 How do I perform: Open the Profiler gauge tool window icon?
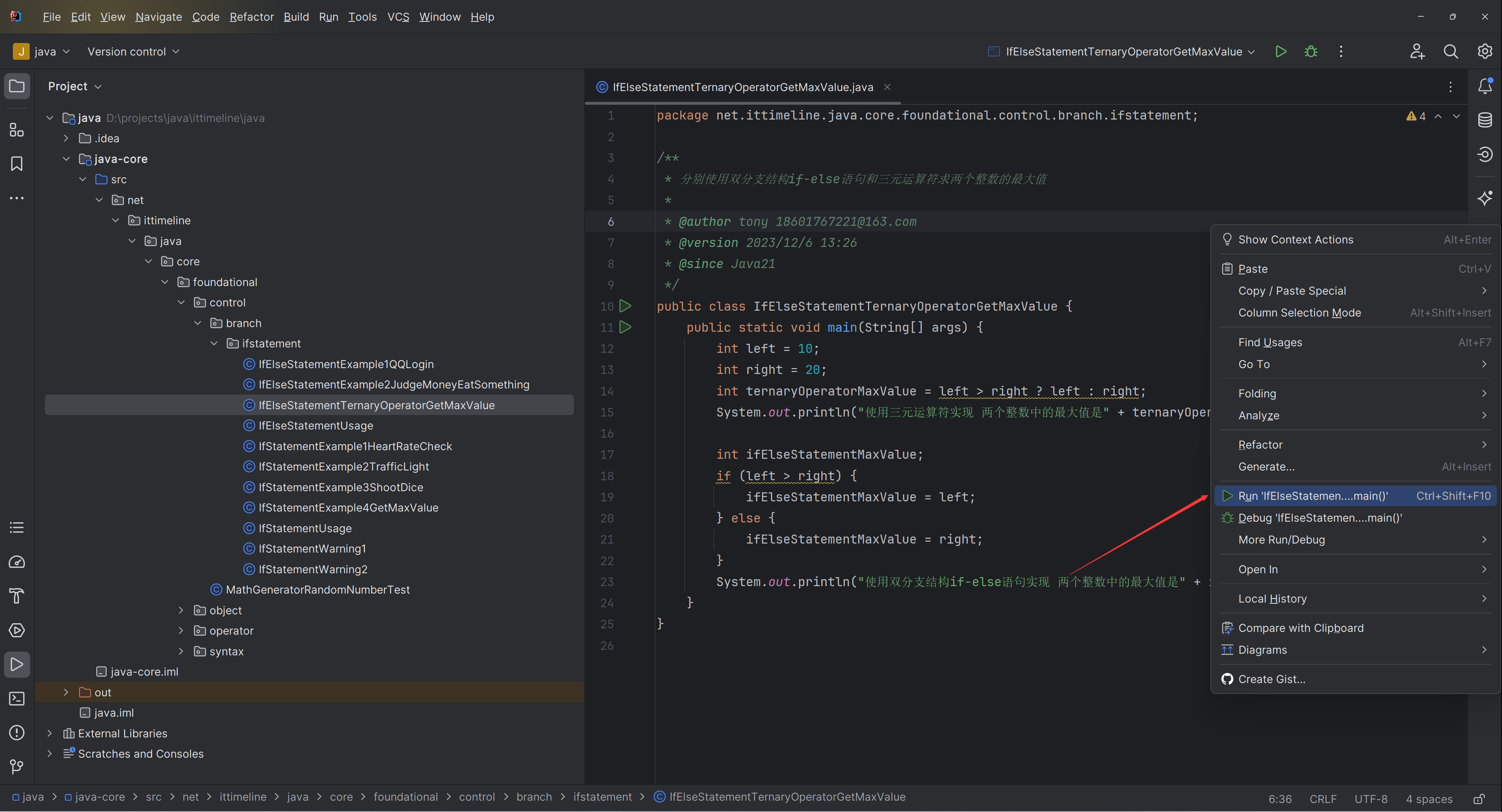[17, 562]
